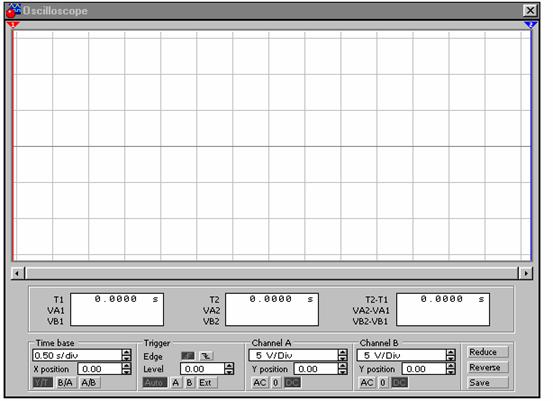This screenshot has height=401, width=553.
Task: Increase Channel A V/Div with up arrow
Action: pyautogui.click(x=342, y=352)
